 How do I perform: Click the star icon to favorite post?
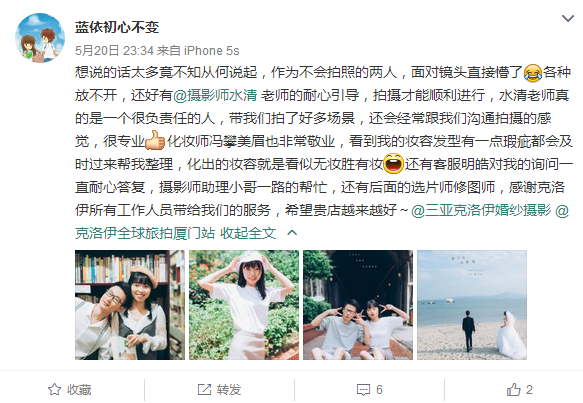pyautogui.click(x=54, y=390)
